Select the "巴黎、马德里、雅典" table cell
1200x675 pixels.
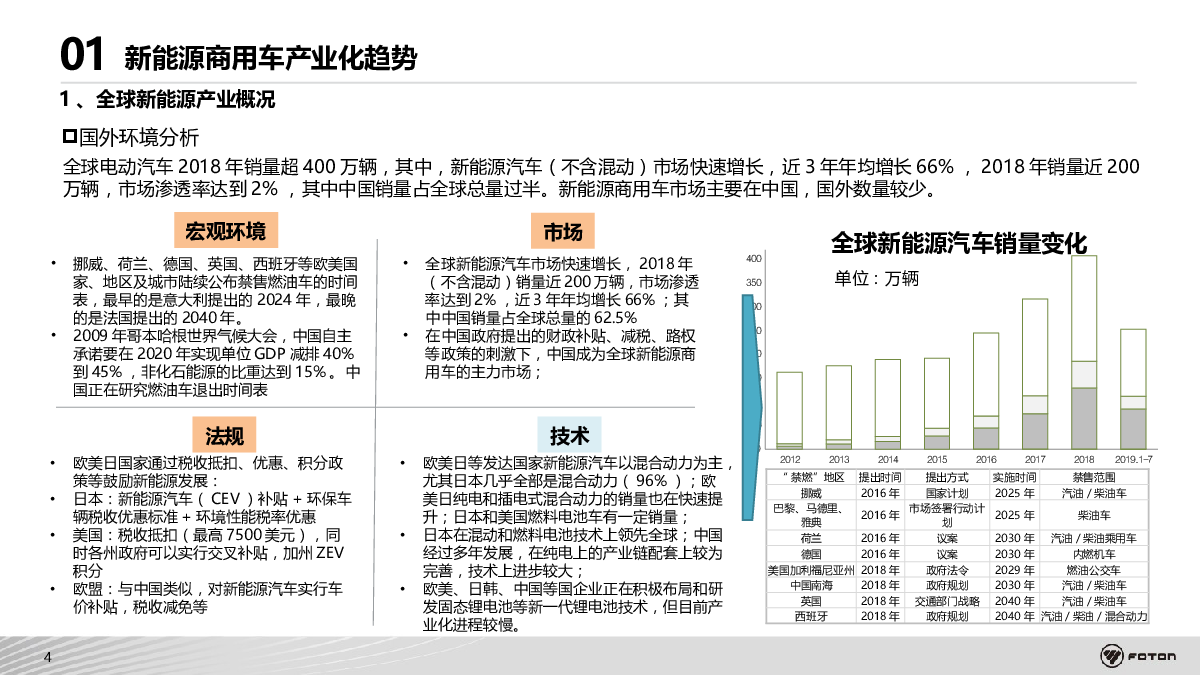tap(811, 515)
